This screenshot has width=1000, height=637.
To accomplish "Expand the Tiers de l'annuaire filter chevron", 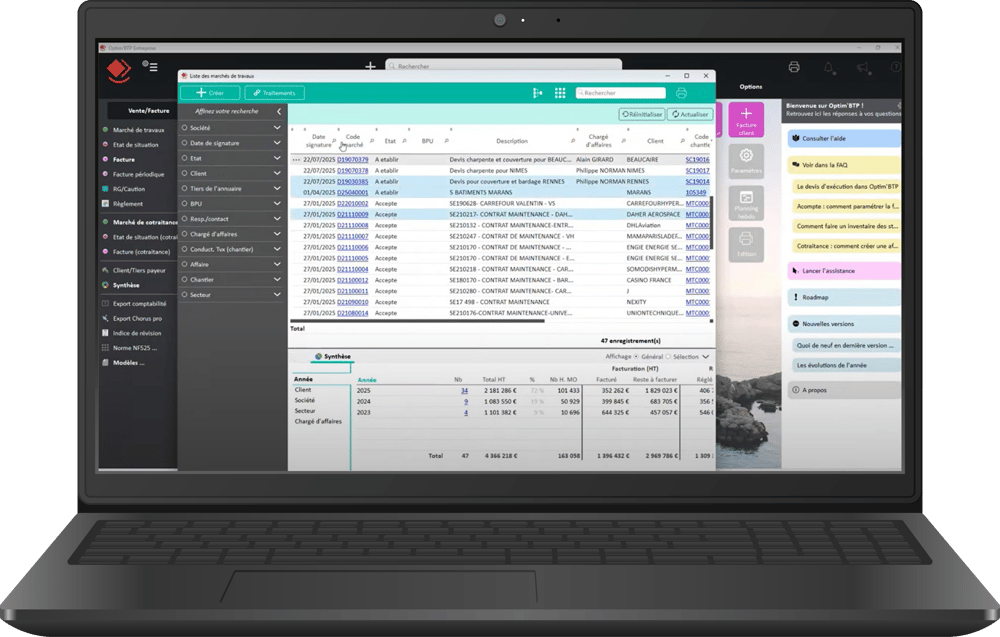I will click(277, 188).
